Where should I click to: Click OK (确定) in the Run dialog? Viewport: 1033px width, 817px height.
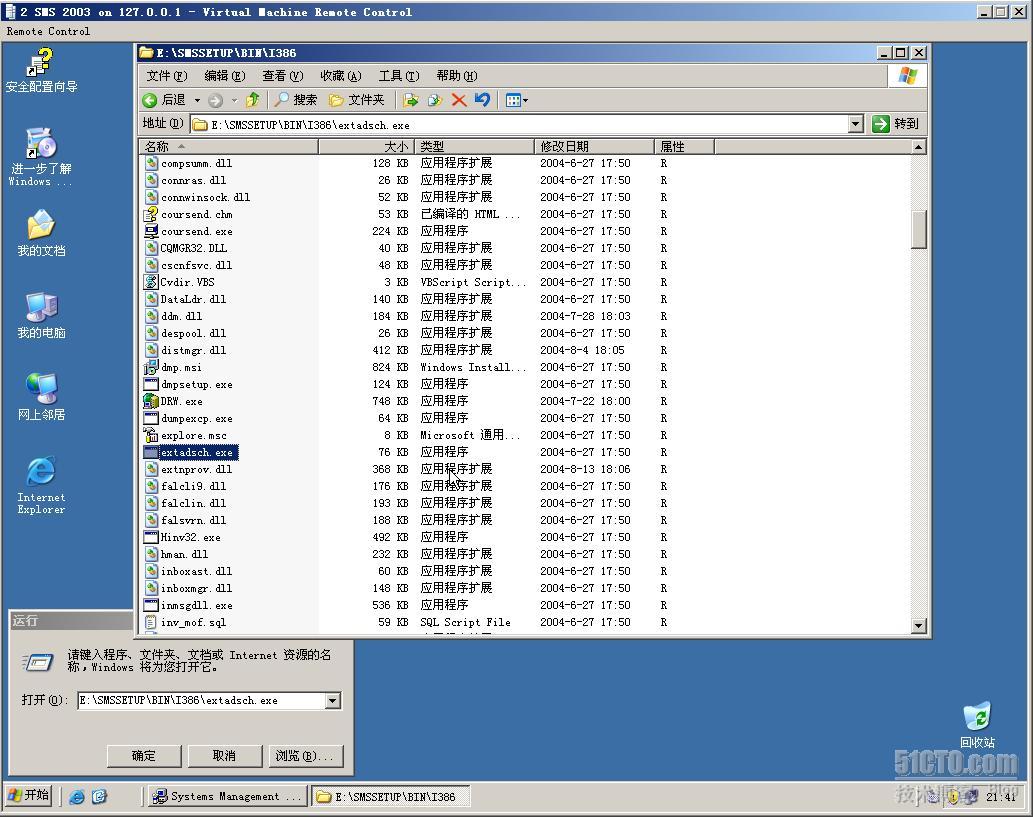[144, 756]
